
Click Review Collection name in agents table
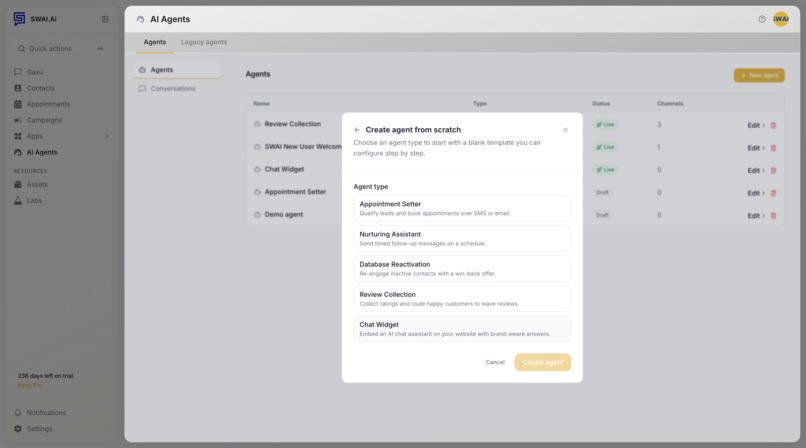click(x=292, y=124)
